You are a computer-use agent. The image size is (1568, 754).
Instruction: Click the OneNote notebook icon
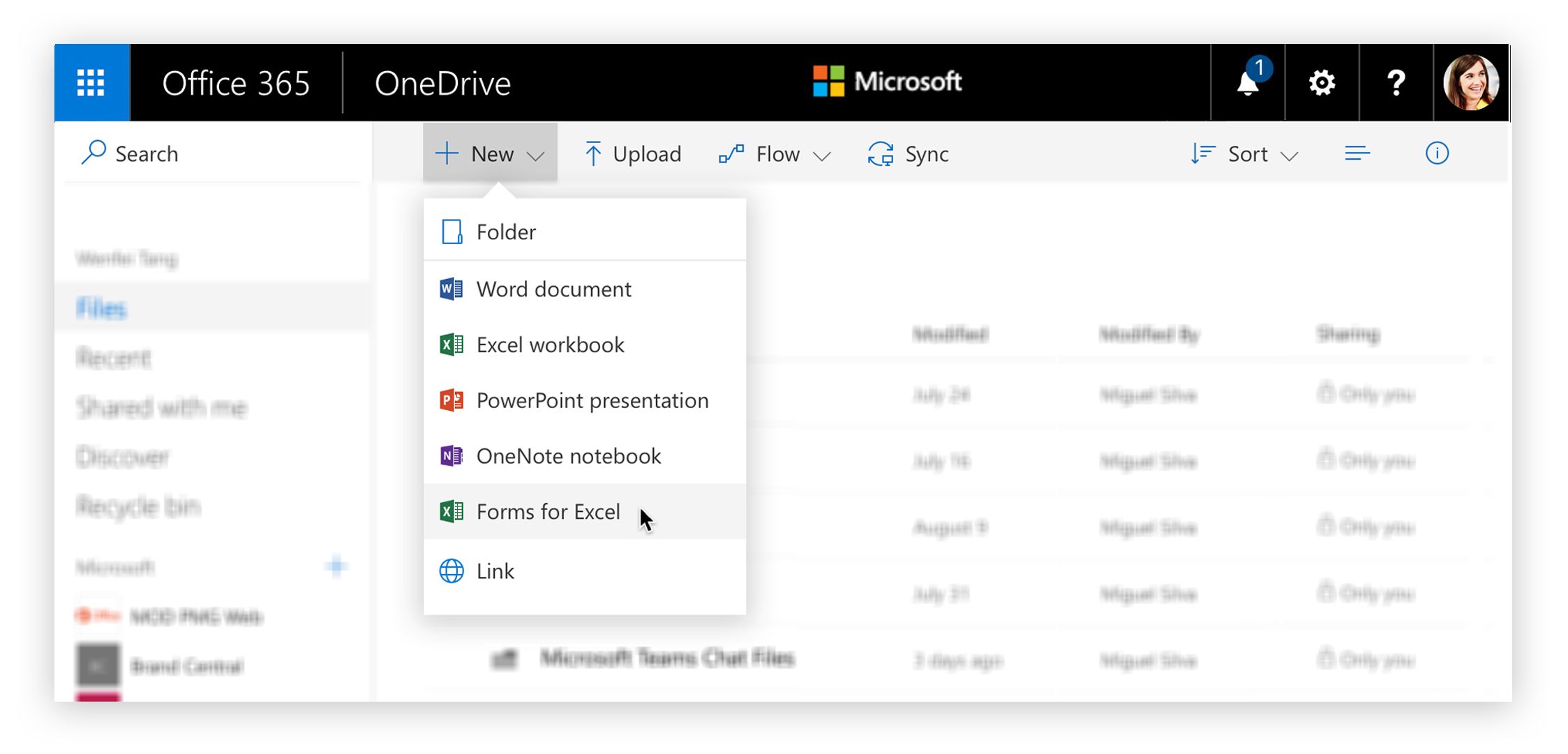451,455
